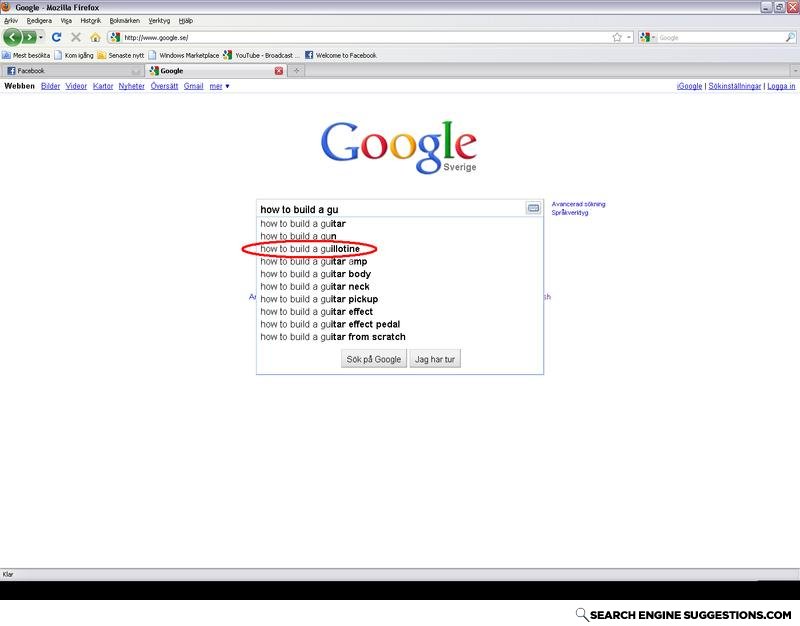Click the Jag har tur button
This screenshot has height=626, width=800.
click(x=435, y=359)
